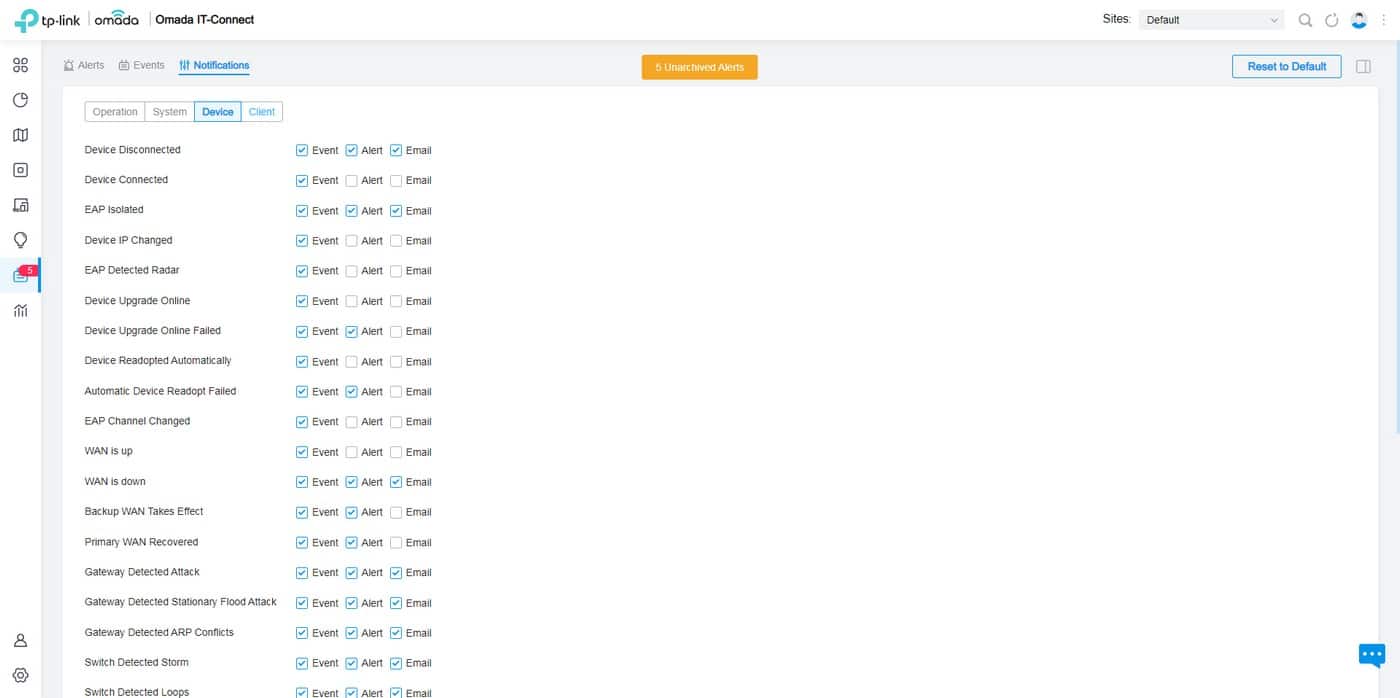
Task: Open the Devices sidebar icon
Action: tap(20, 170)
